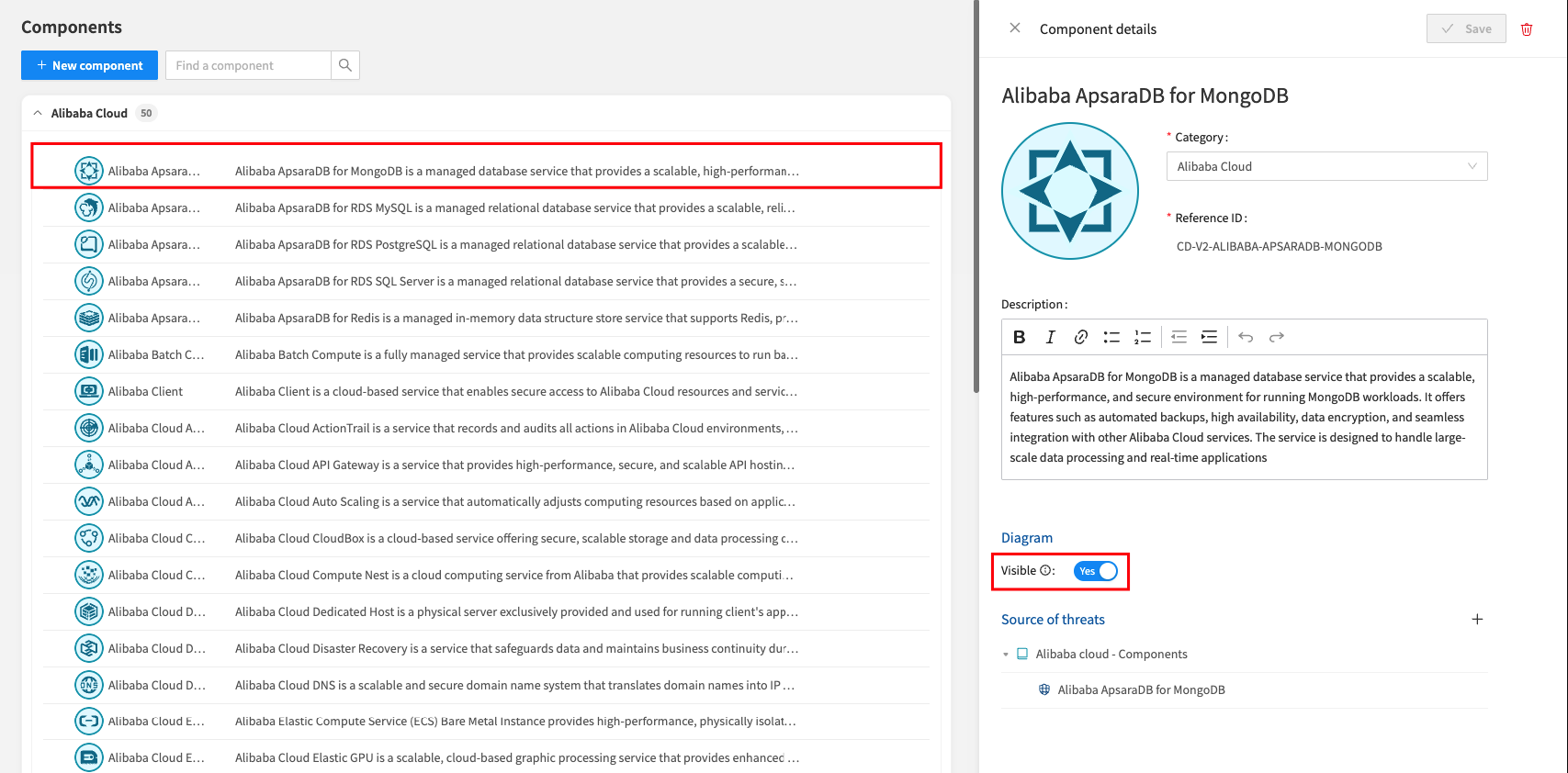Click the Reference ID value CD-V2-ALIBABA-APSARADB-MONGODB
This screenshot has height=773, width=1568.
click(1279, 246)
